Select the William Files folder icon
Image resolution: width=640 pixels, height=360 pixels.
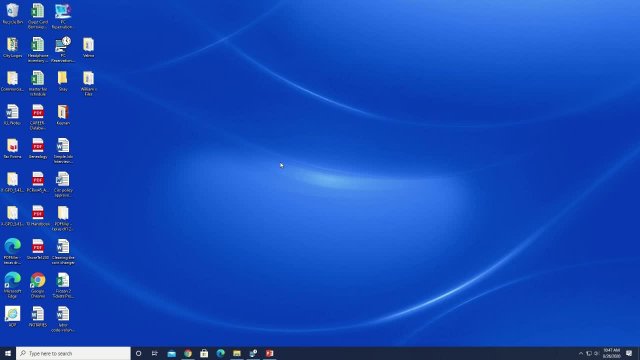89,83
